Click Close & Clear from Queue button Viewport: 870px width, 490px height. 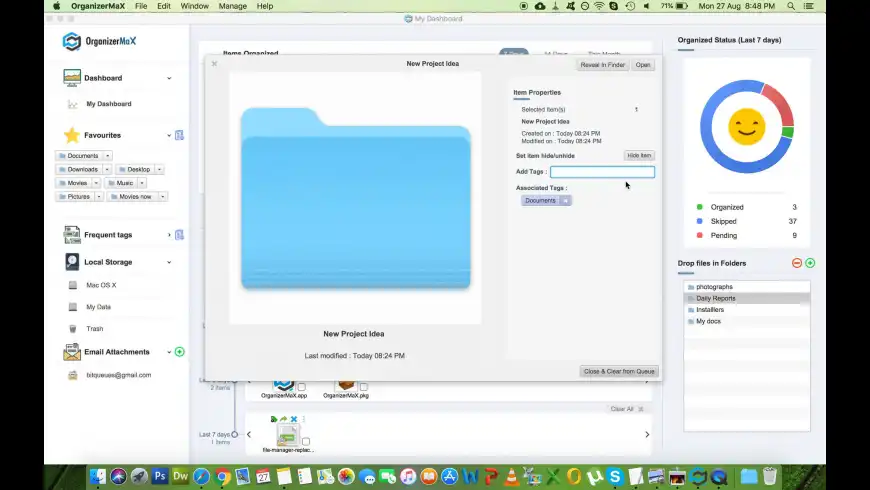coord(619,371)
